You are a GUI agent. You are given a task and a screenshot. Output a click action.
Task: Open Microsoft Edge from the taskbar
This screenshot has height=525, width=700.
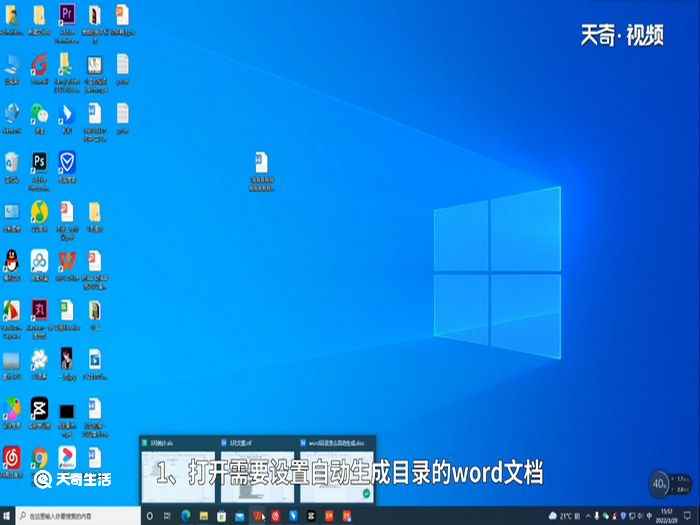pos(186,516)
